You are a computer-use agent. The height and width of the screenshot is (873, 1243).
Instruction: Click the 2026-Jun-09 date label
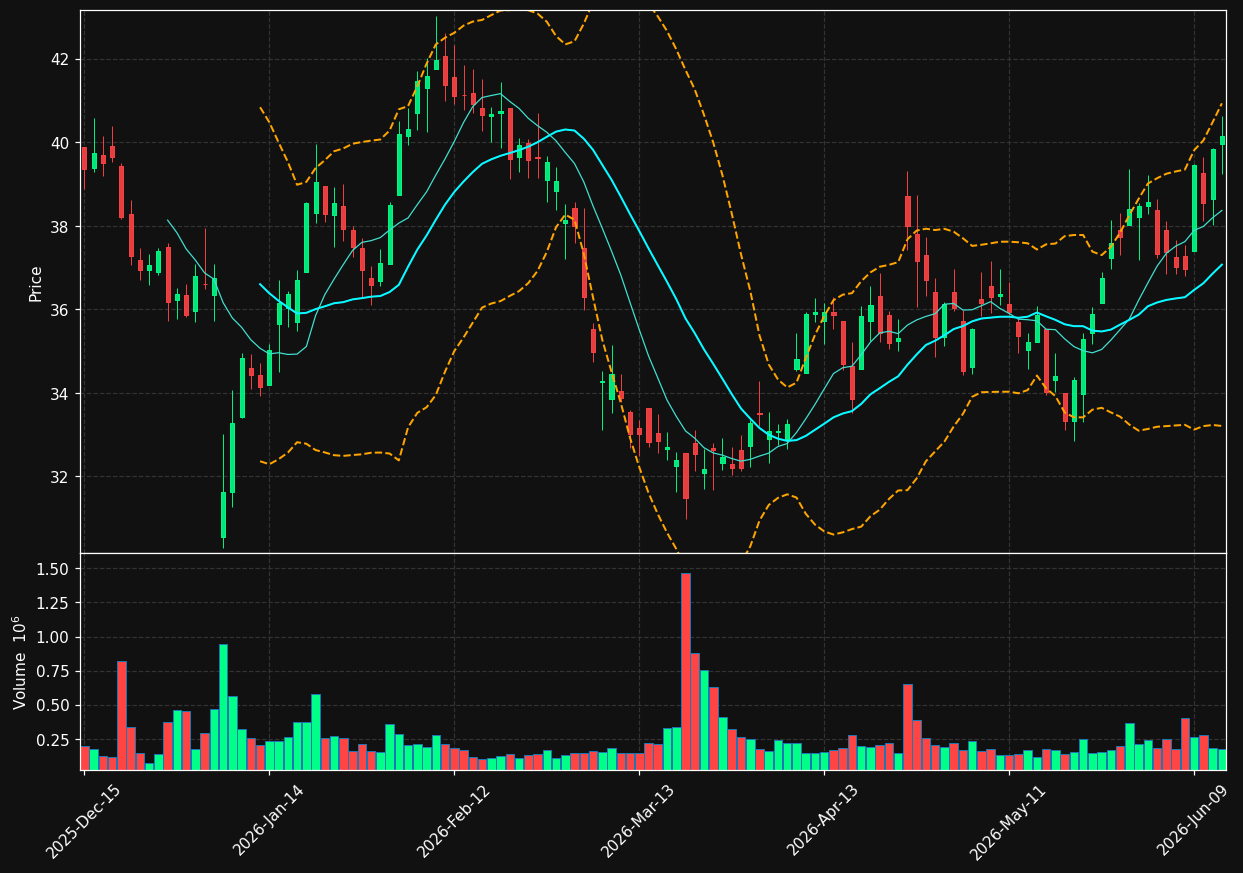pyautogui.click(x=1192, y=821)
